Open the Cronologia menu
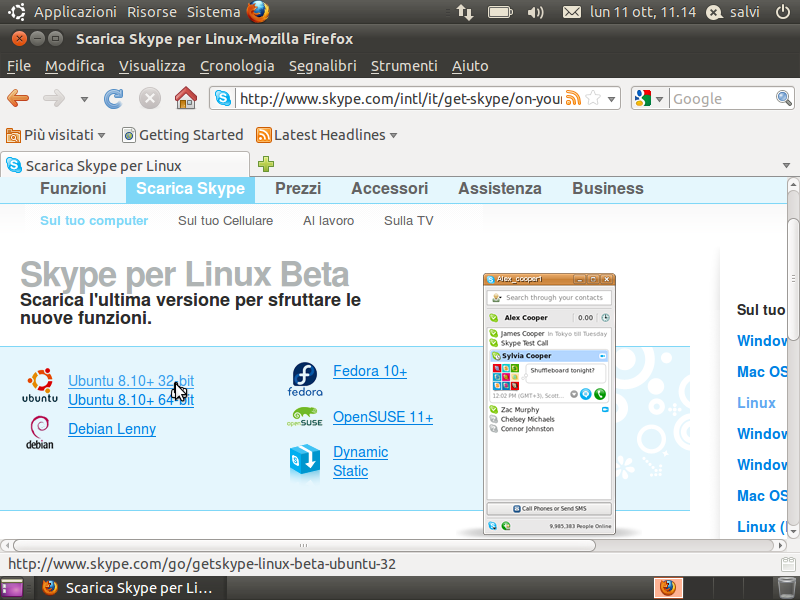Image resolution: width=800 pixels, height=600 pixels. coord(237,66)
